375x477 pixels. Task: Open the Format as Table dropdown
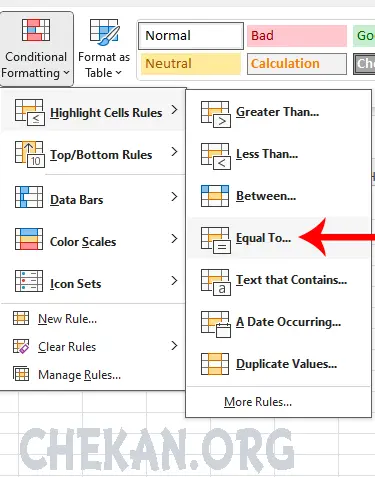click(x=104, y=49)
